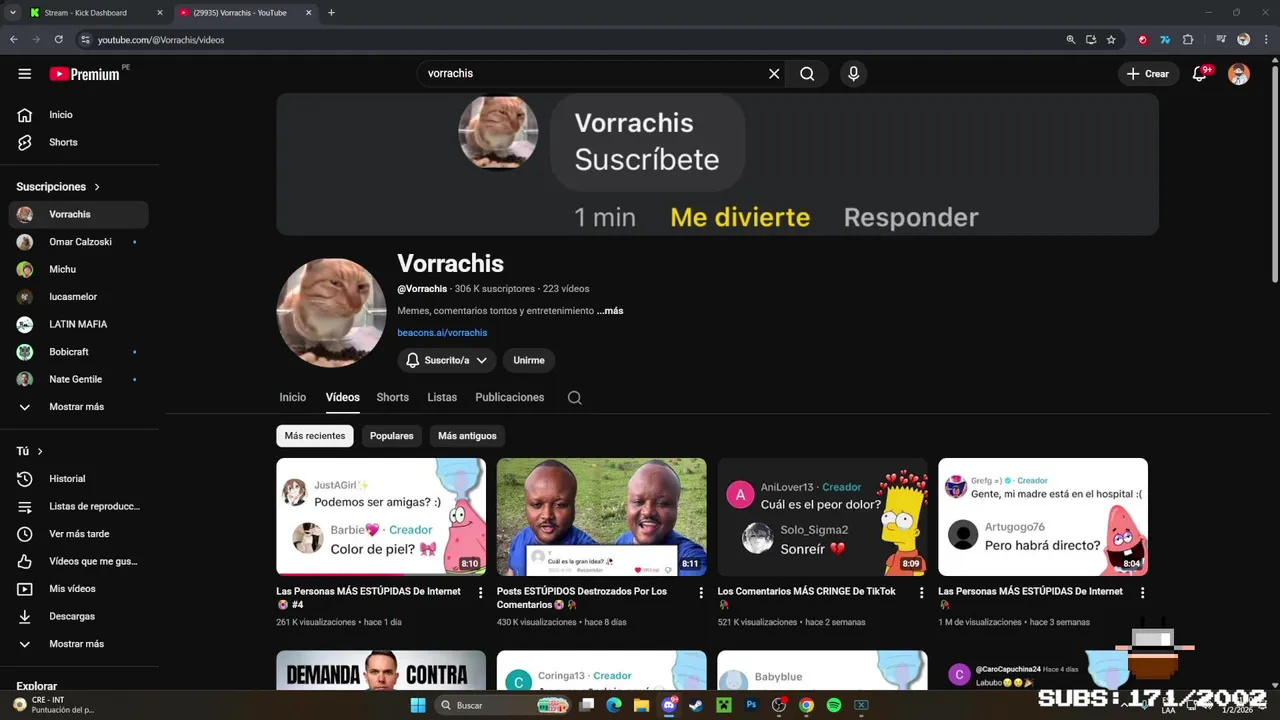Clear the search box with the X
This screenshot has width=1280, height=720.
(x=774, y=74)
